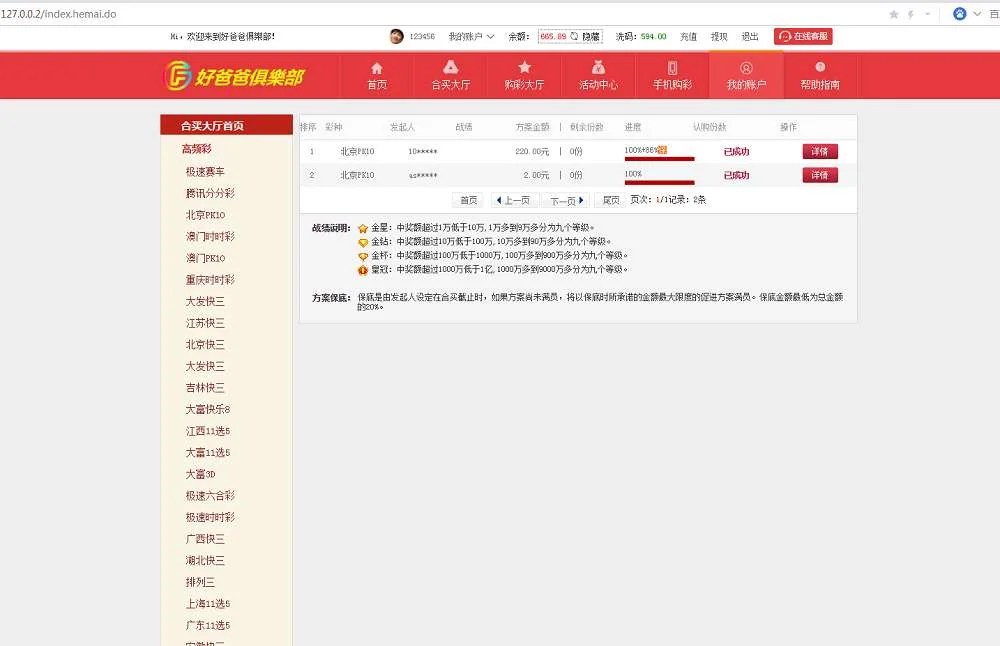Click 详情 button for the 220.00元 plan
Screen dimensions: 1000x646
click(819, 152)
